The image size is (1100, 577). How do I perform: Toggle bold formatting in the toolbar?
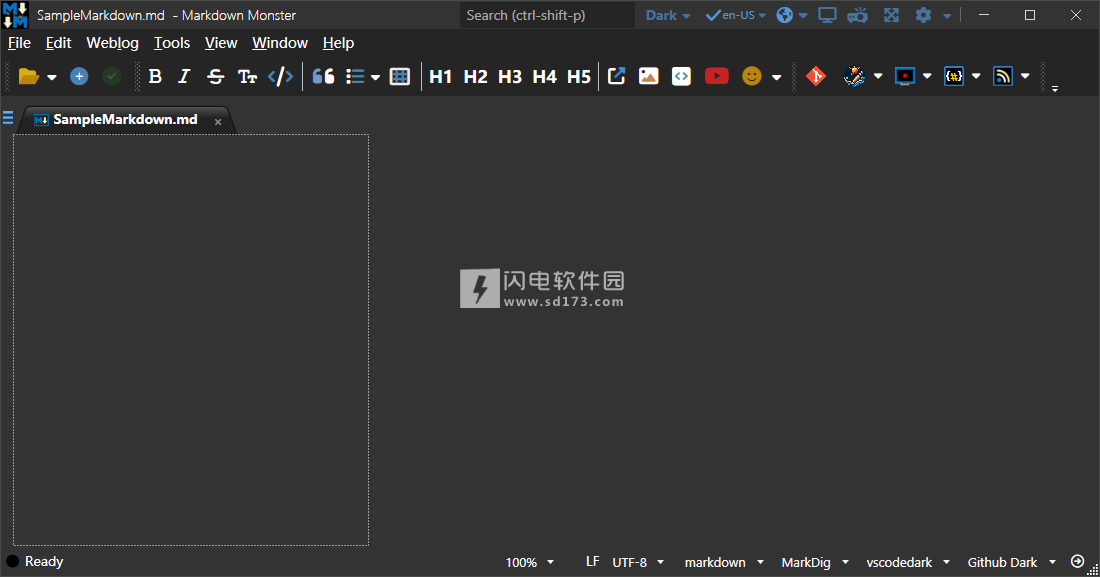155,76
